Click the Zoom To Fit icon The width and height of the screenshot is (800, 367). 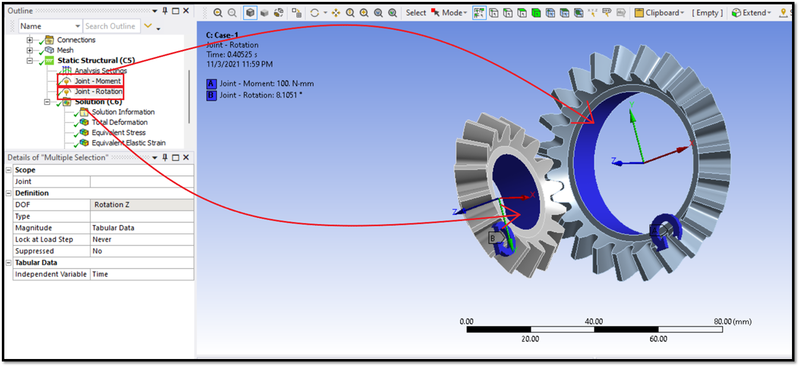[x=379, y=13]
